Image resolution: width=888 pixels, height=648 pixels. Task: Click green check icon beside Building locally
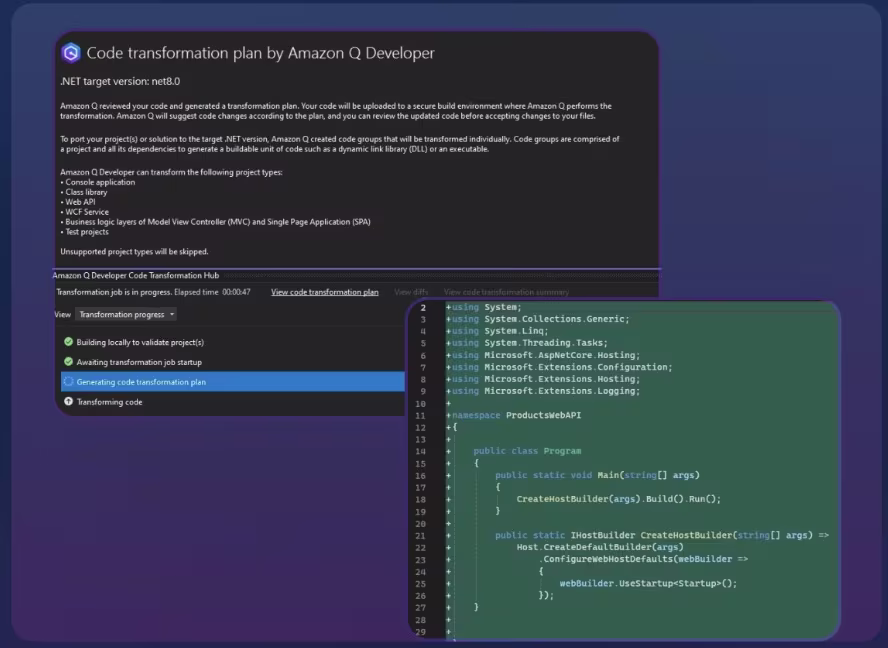point(69,342)
